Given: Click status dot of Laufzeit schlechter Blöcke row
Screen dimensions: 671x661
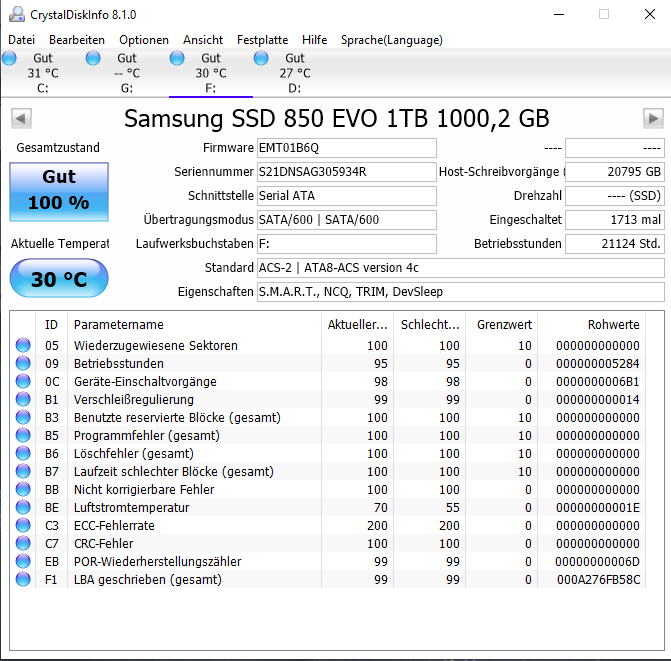Looking at the screenshot, I should [23, 471].
